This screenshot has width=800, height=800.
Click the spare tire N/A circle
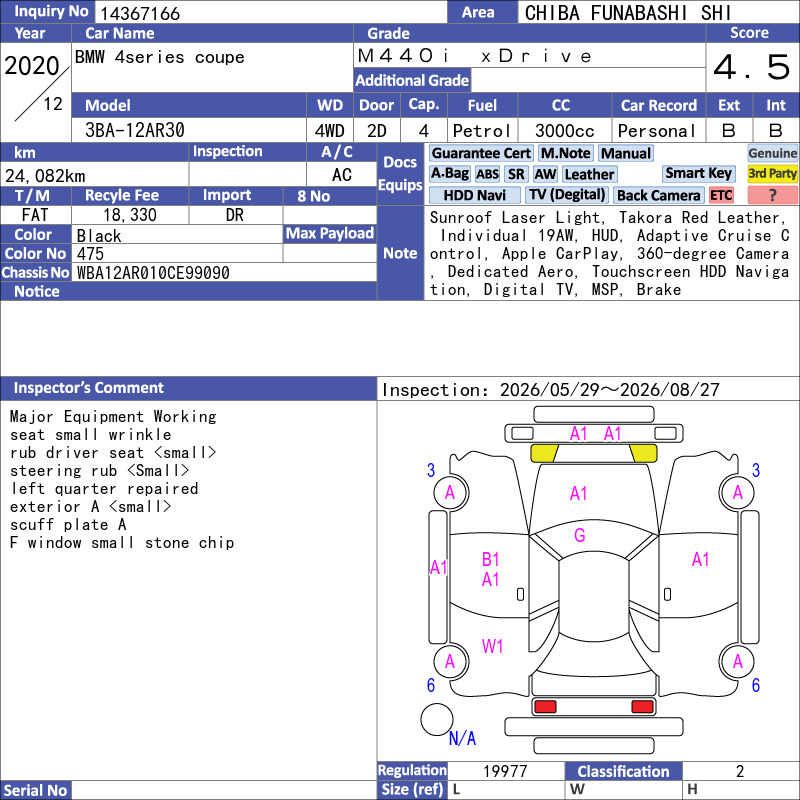coord(437,719)
